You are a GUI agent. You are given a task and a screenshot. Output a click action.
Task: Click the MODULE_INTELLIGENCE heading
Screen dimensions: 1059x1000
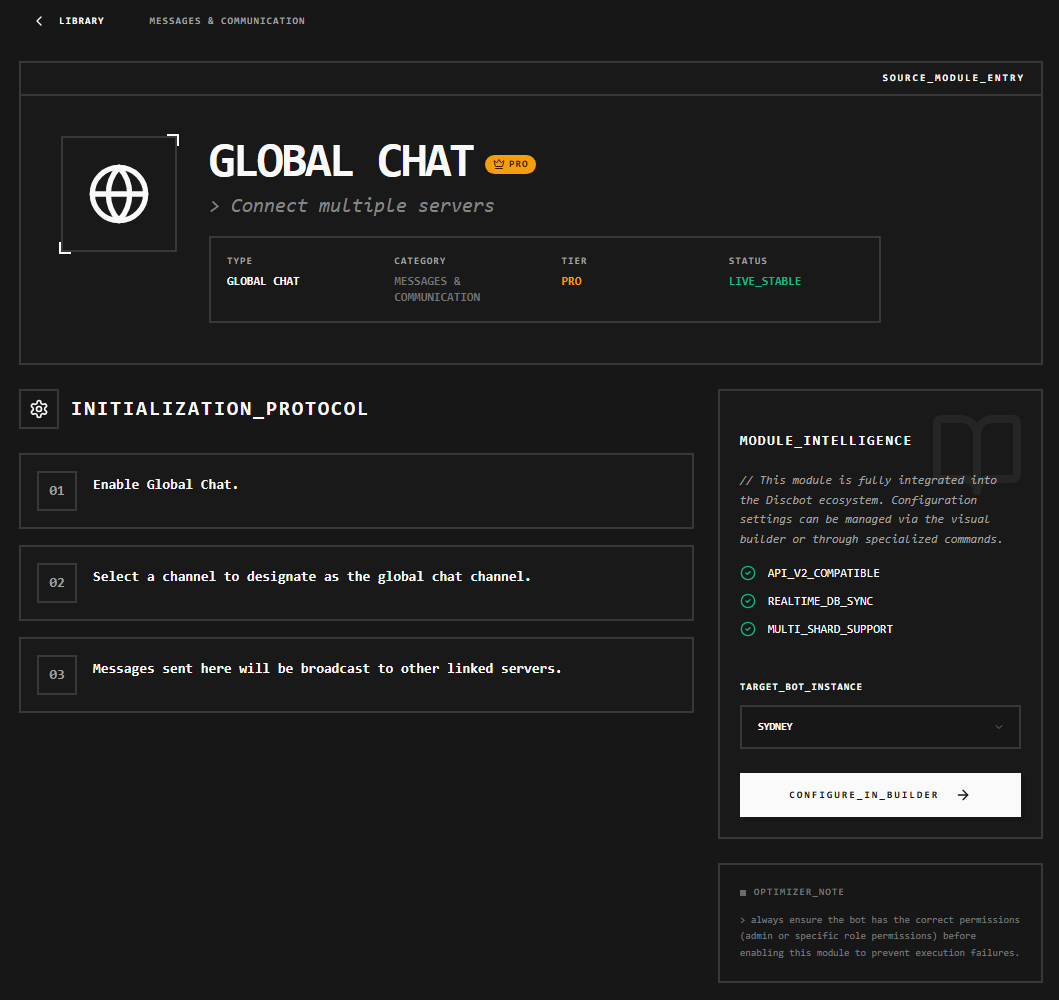pos(825,441)
